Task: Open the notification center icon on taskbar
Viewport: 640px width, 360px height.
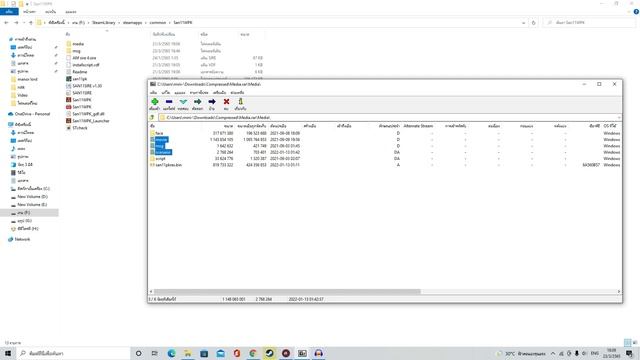Action: tap(629, 353)
